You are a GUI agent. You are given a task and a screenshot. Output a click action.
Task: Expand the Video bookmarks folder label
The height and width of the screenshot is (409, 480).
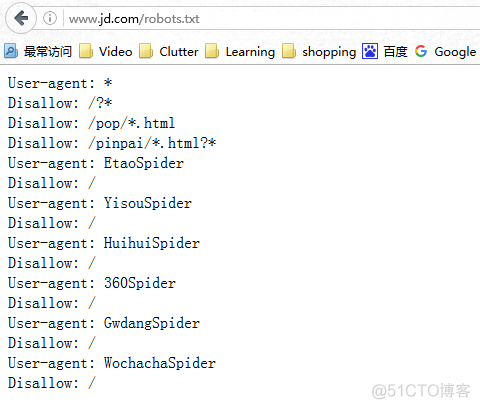click(116, 52)
